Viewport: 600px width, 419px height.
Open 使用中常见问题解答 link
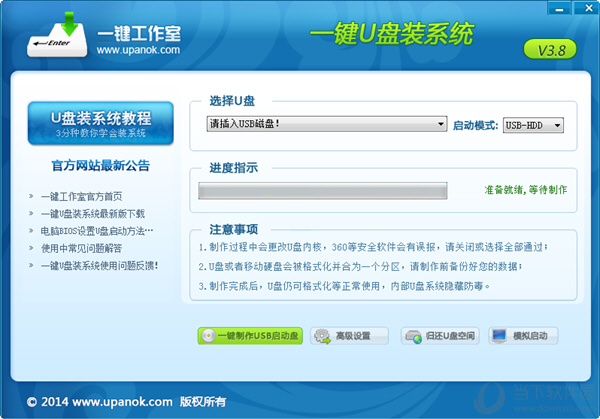click(81, 247)
